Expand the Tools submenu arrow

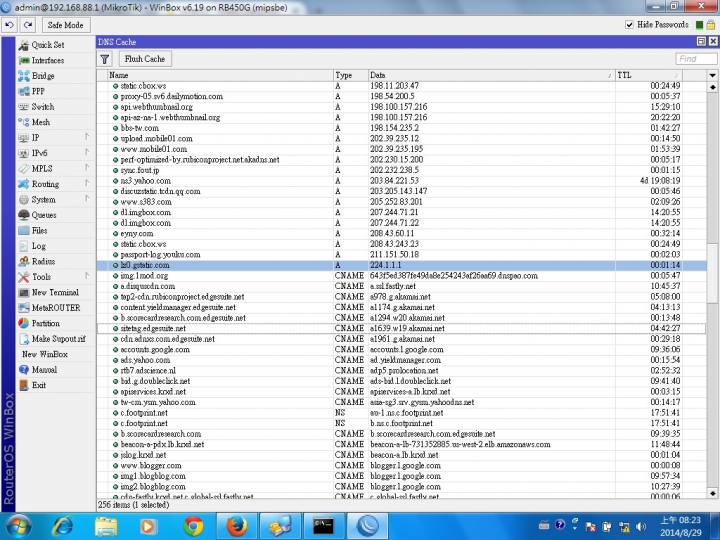87,276
